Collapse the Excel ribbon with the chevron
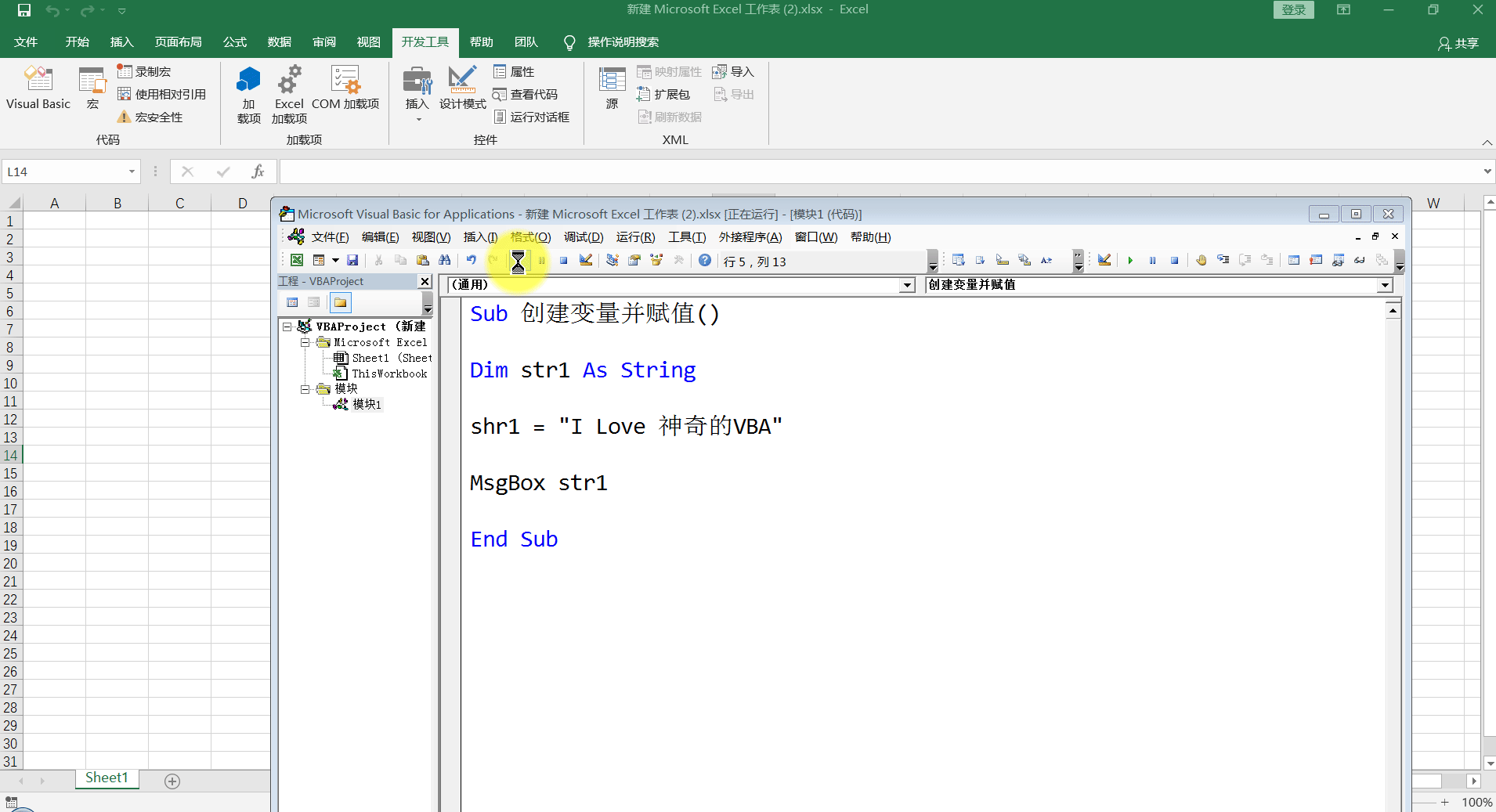1496x812 pixels. pyautogui.click(x=1487, y=142)
